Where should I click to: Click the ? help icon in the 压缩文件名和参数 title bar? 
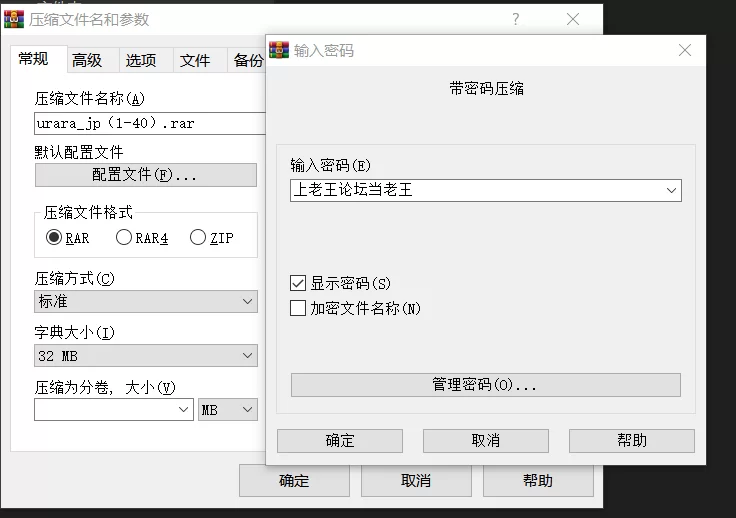pos(515,19)
